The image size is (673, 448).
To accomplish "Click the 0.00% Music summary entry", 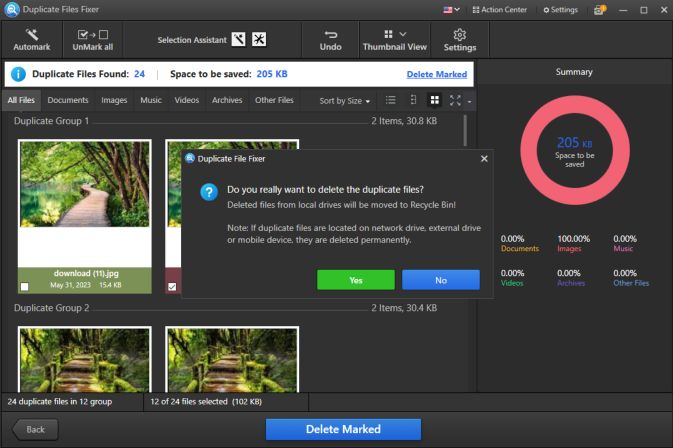I will pos(625,243).
